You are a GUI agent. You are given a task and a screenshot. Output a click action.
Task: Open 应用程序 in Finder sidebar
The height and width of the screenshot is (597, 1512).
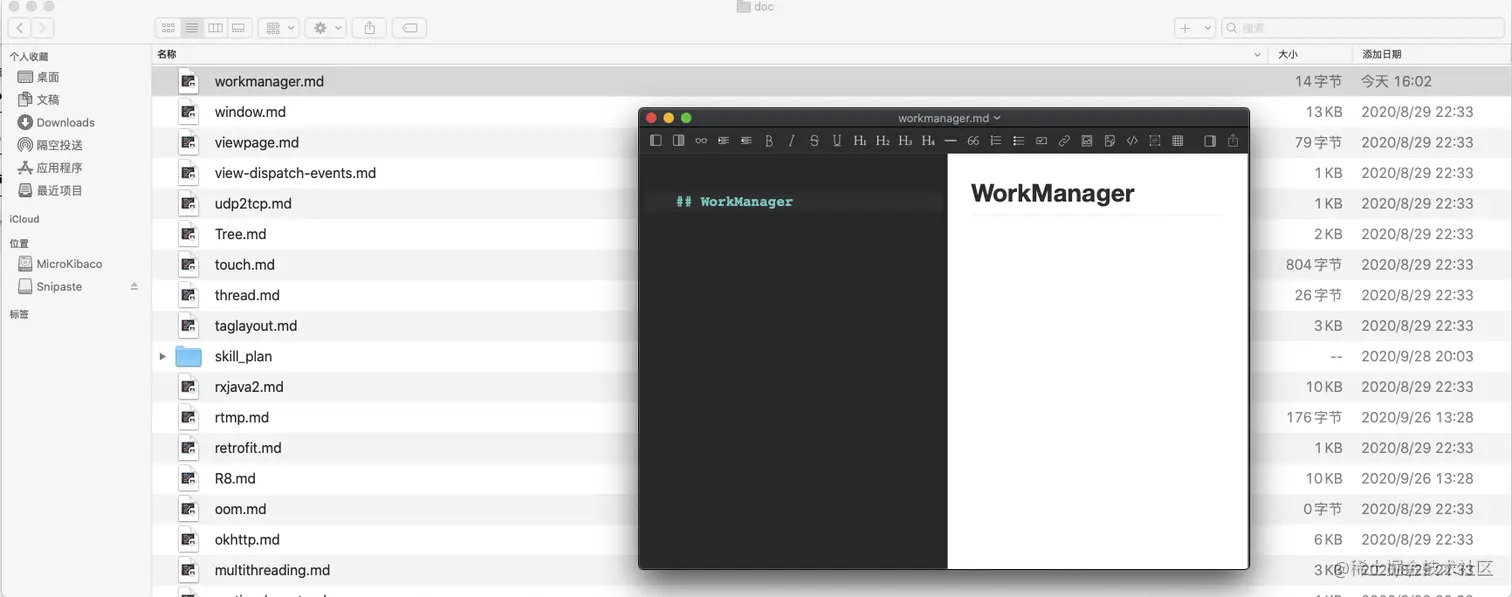50,168
